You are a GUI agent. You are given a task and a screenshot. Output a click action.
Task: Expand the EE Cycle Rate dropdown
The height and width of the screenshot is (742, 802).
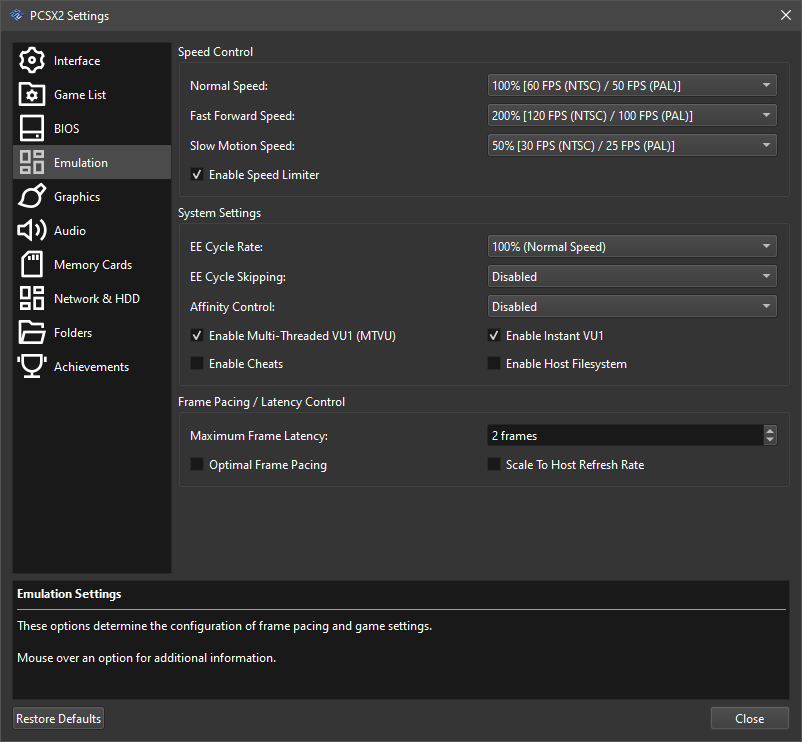632,246
